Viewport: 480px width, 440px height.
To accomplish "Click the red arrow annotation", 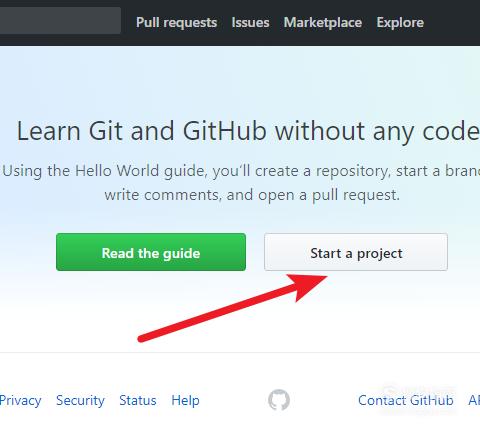I will pyautogui.click(x=233, y=308).
